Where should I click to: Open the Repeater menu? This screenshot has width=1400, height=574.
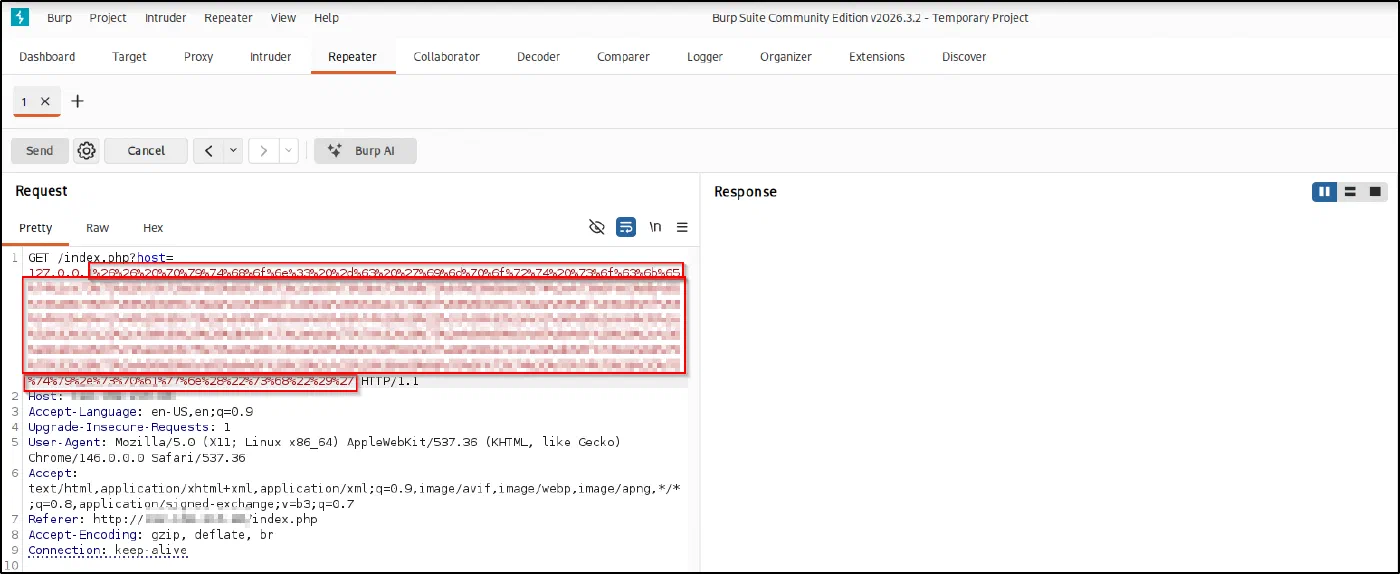tap(228, 18)
